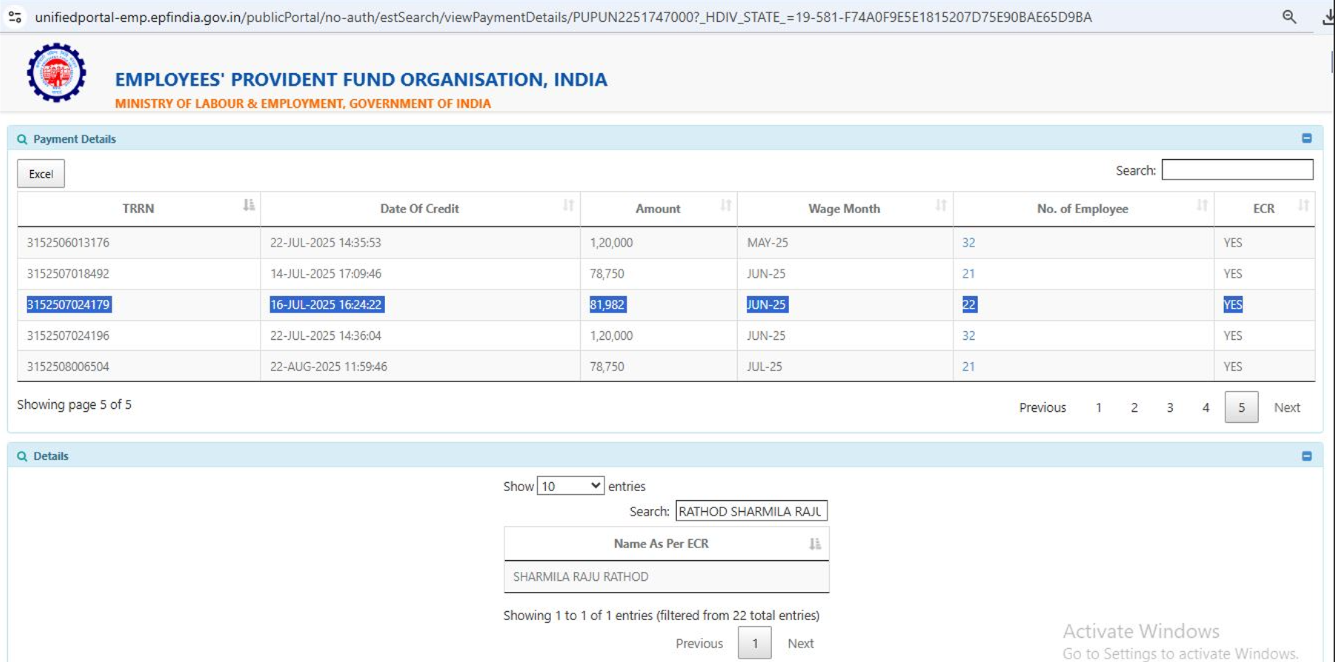Click highlighted TRRN 3152507024179
1335x662 pixels.
[69, 305]
